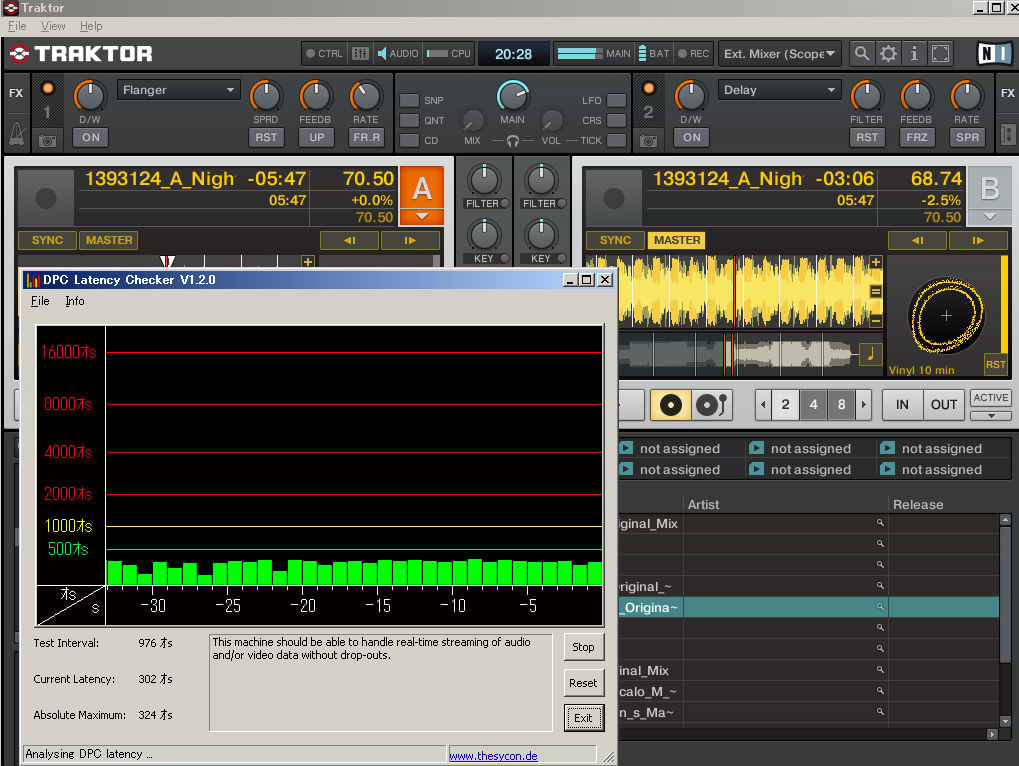
Task: Click deck B tempo bend left arrow
Action: (917, 240)
